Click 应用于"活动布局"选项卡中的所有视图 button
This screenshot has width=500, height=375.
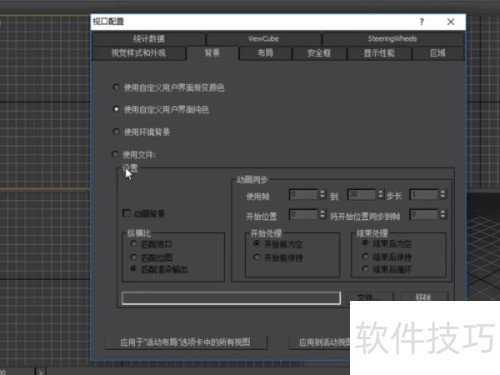coord(186,342)
